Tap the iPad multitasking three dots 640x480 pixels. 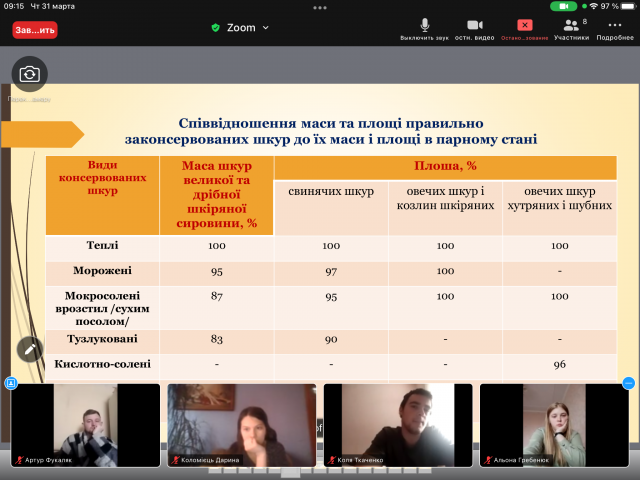pos(320,6)
